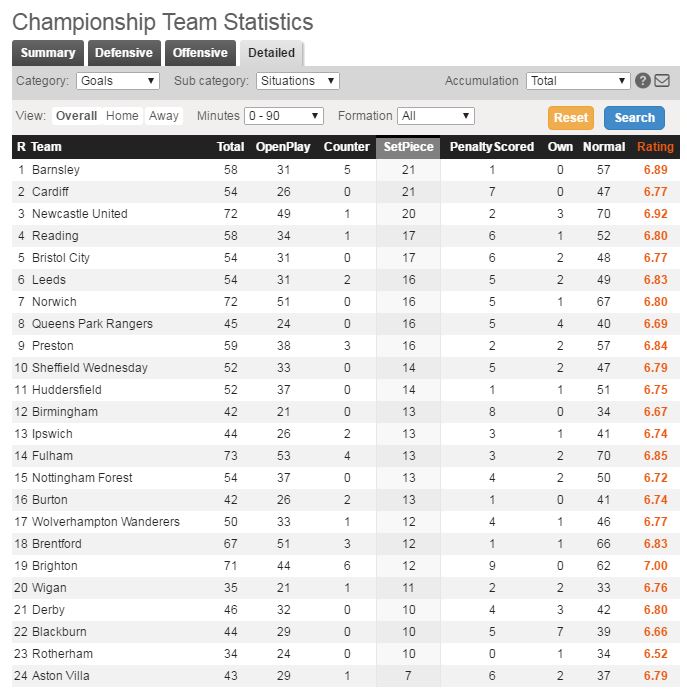Screen dimensions: 687x689
Task: Click the blue Search button
Action: [634, 118]
